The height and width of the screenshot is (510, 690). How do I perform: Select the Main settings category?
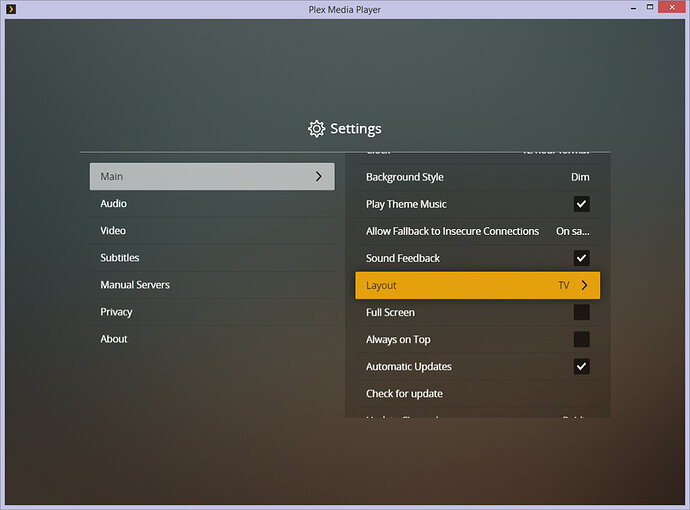coord(212,176)
